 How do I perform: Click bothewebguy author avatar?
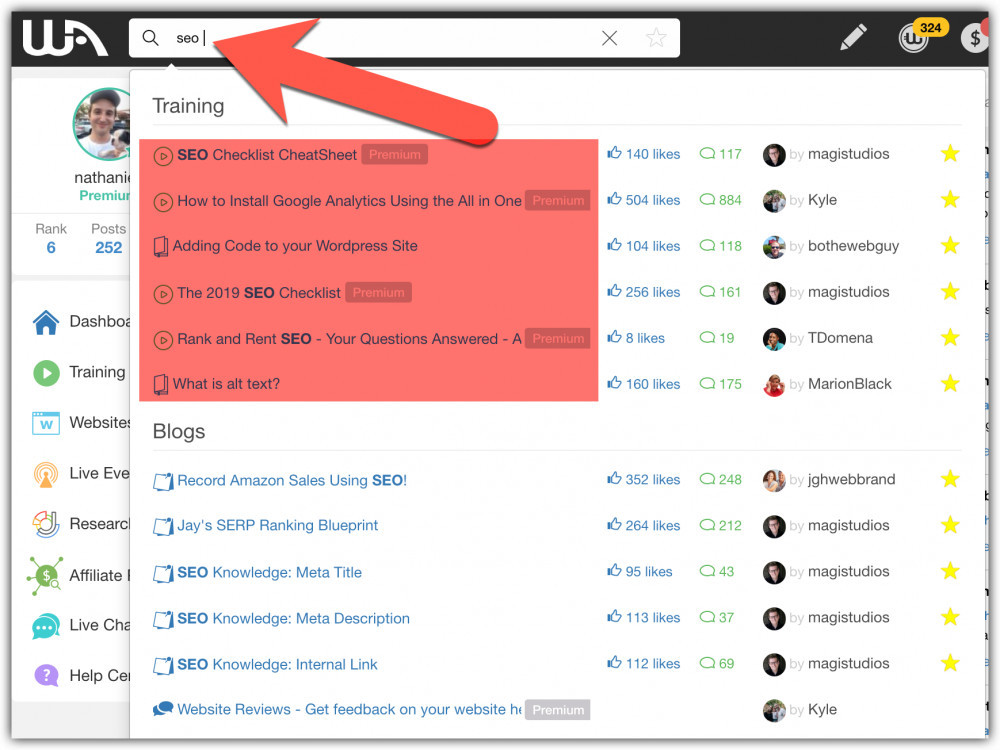774,247
